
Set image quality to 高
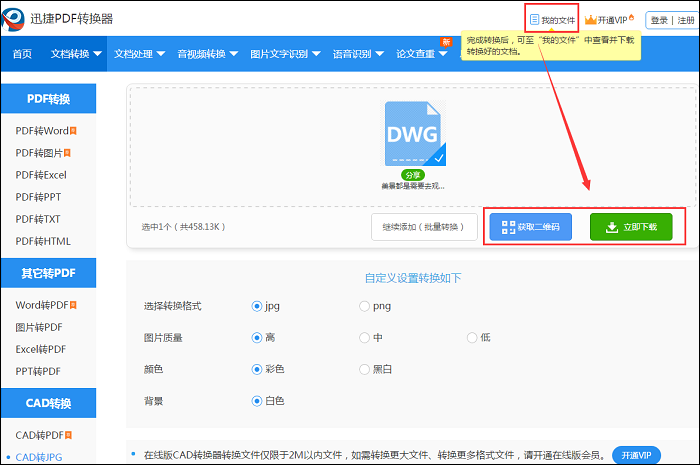[x=257, y=338]
